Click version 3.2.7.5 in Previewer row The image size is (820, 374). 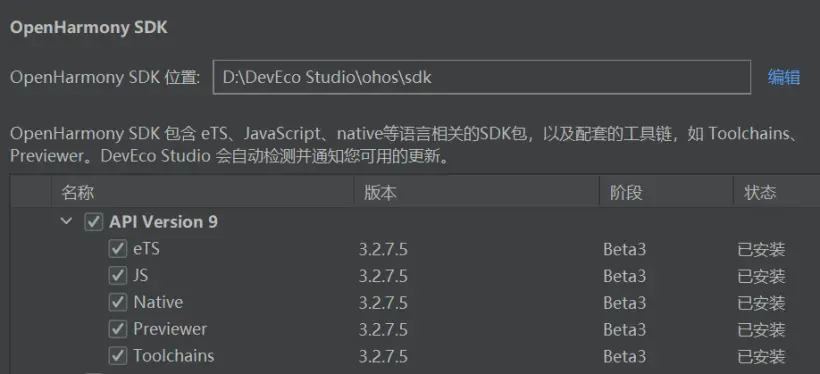pyautogui.click(x=383, y=330)
